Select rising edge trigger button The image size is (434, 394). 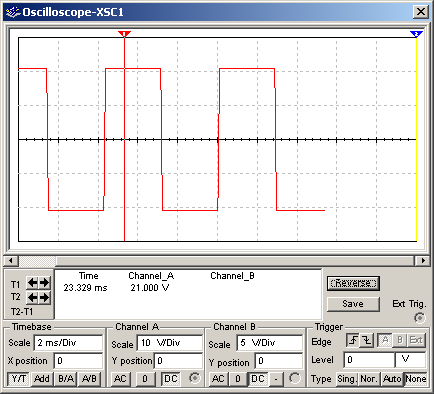click(x=353, y=340)
